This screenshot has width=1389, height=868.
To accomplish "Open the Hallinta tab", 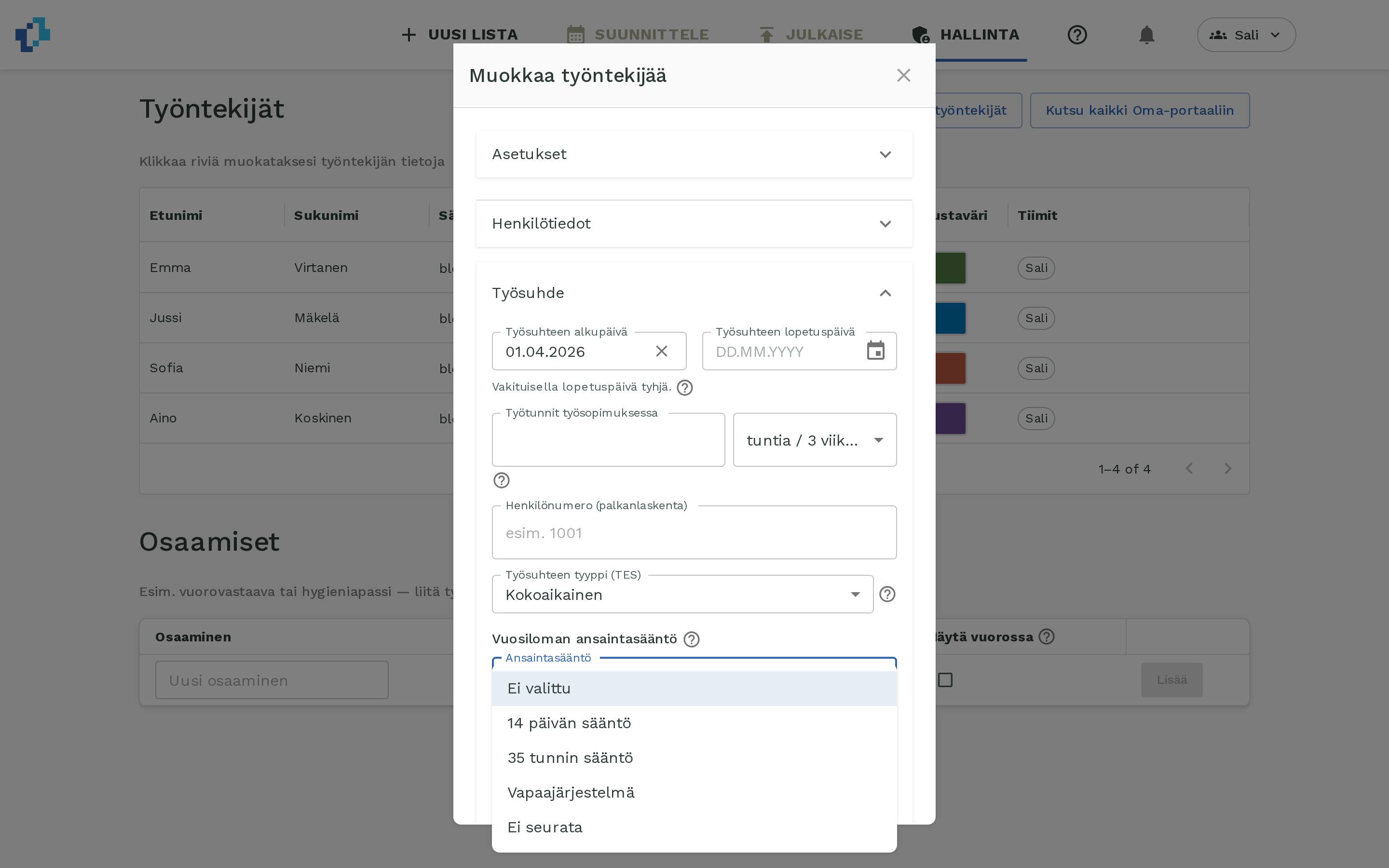I will (x=966, y=35).
